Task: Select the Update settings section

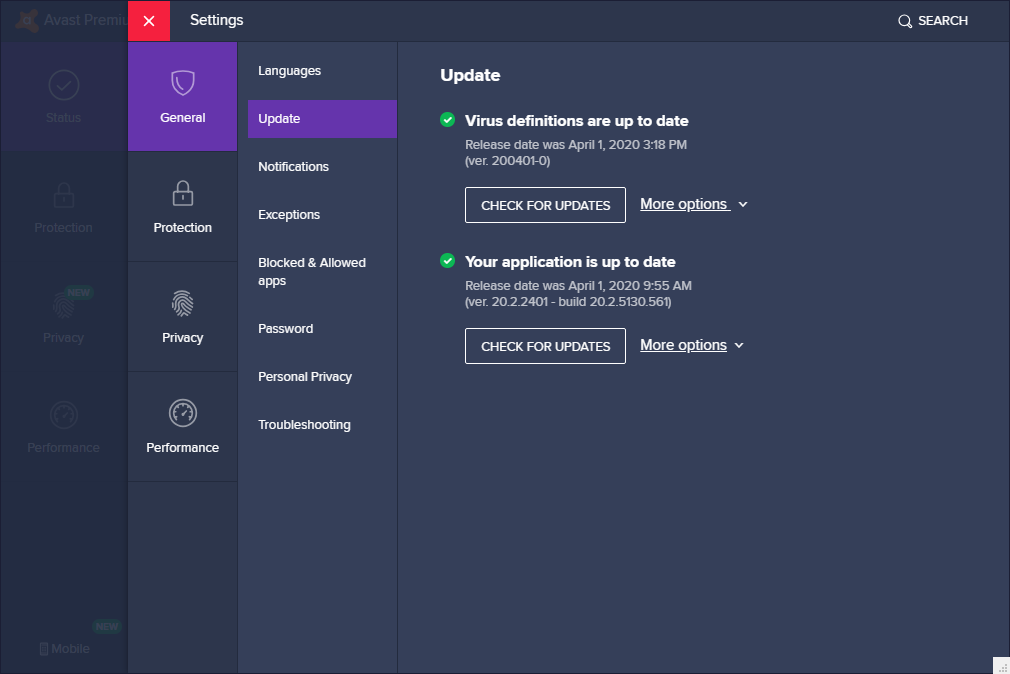Action: click(x=322, y=119)
